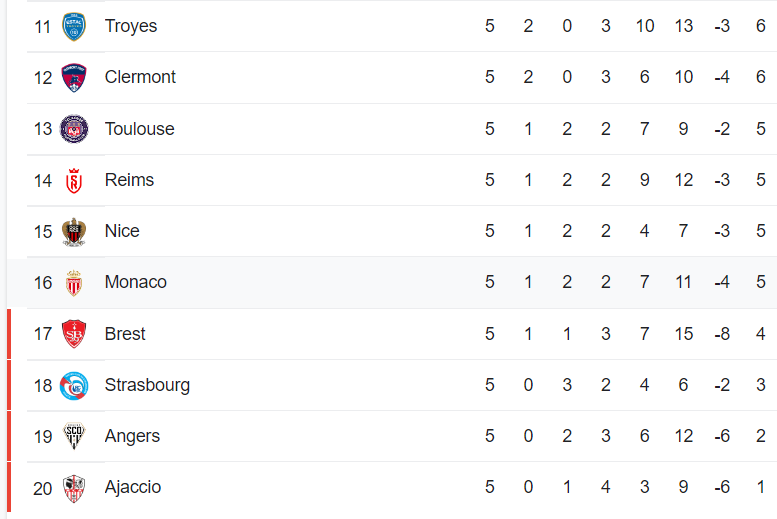Open the Strasbourg team link
Viewport: 777px width, 519px height.
[x=147, y=385]
